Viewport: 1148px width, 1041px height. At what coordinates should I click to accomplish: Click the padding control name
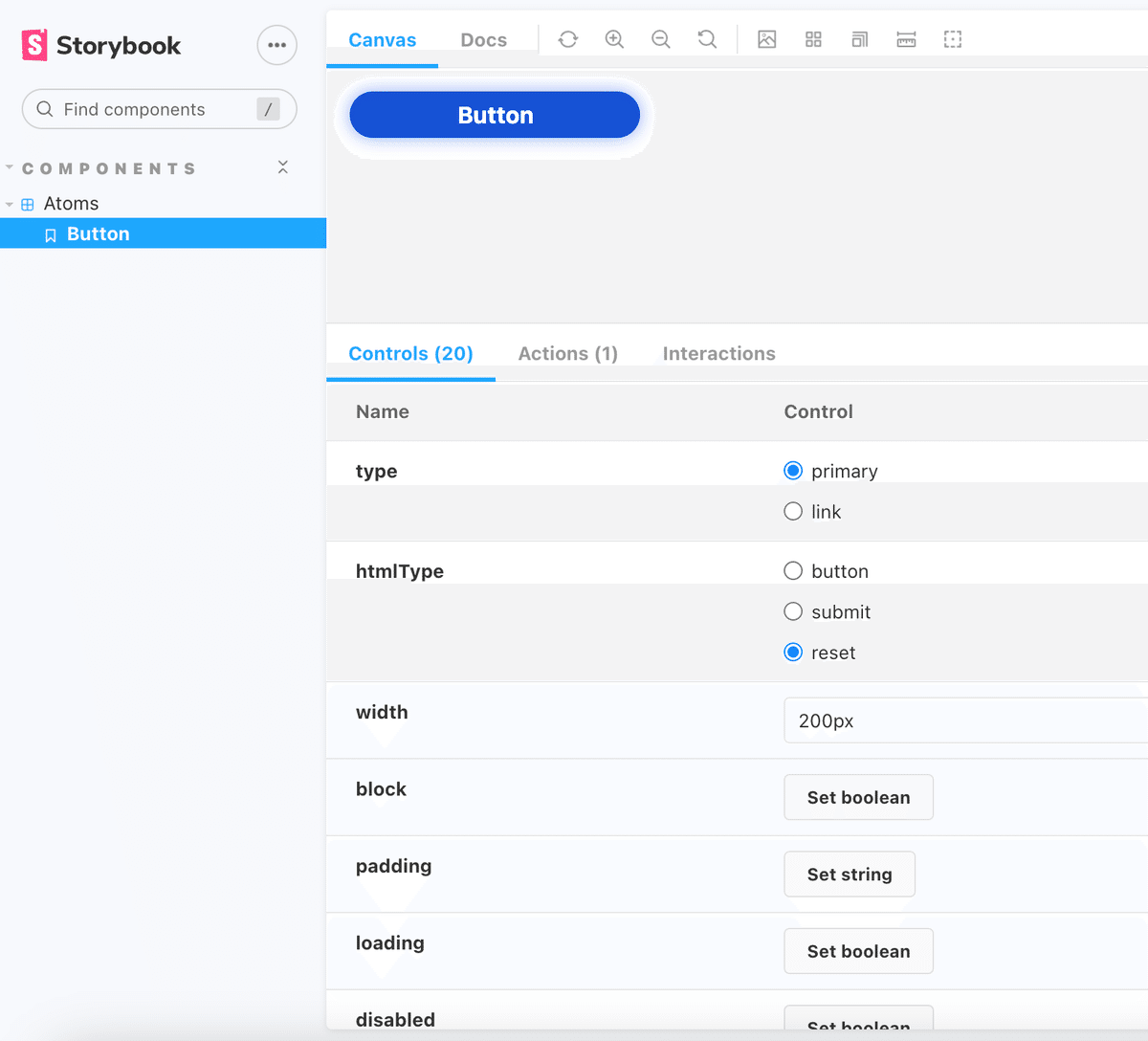[393, 866]
